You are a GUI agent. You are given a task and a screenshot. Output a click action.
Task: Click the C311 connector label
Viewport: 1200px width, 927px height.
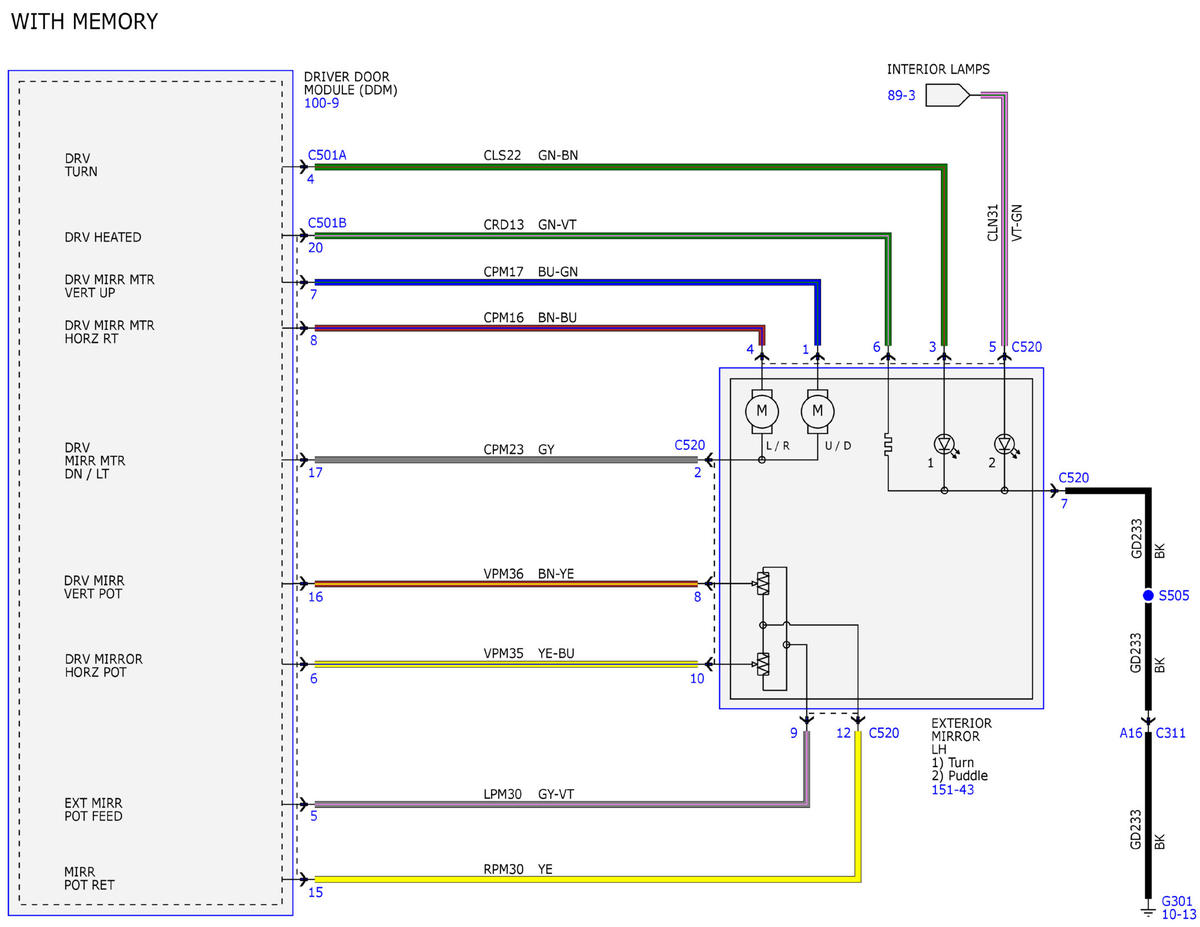[x=1171, y=733]
